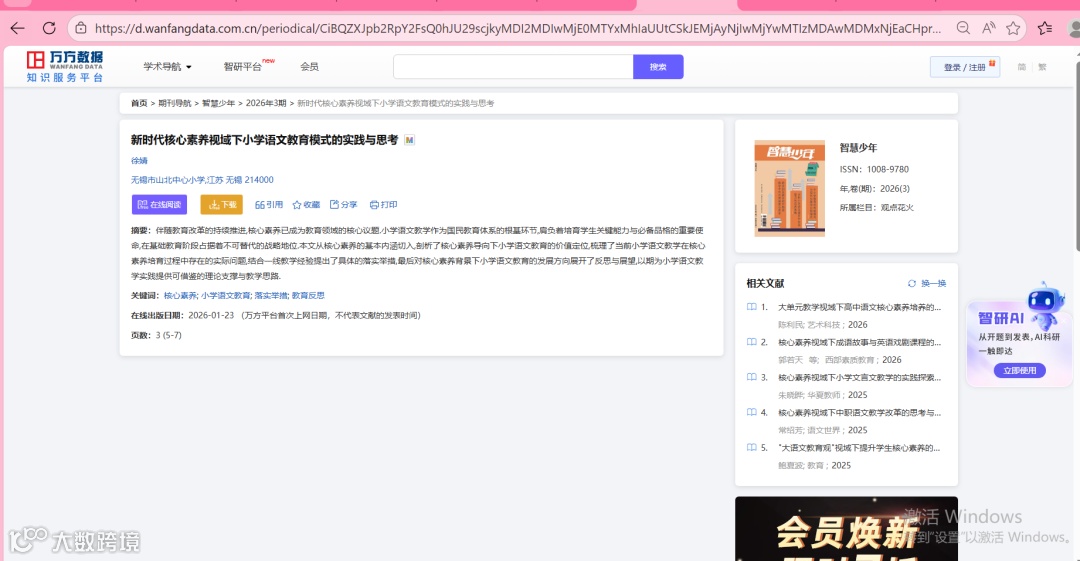Switch to simplified Chinese 简

[1021, 67]
